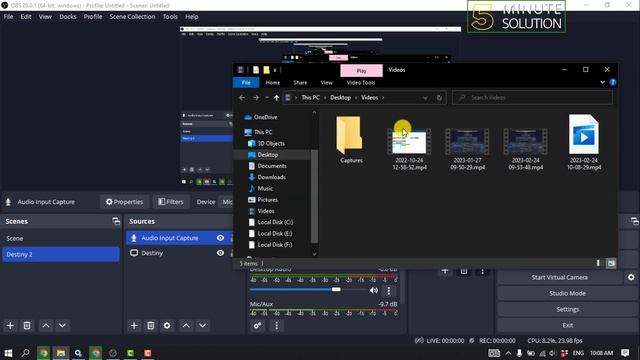
Task: Toggle visibility of Destiny source
Action: [220, 253]
